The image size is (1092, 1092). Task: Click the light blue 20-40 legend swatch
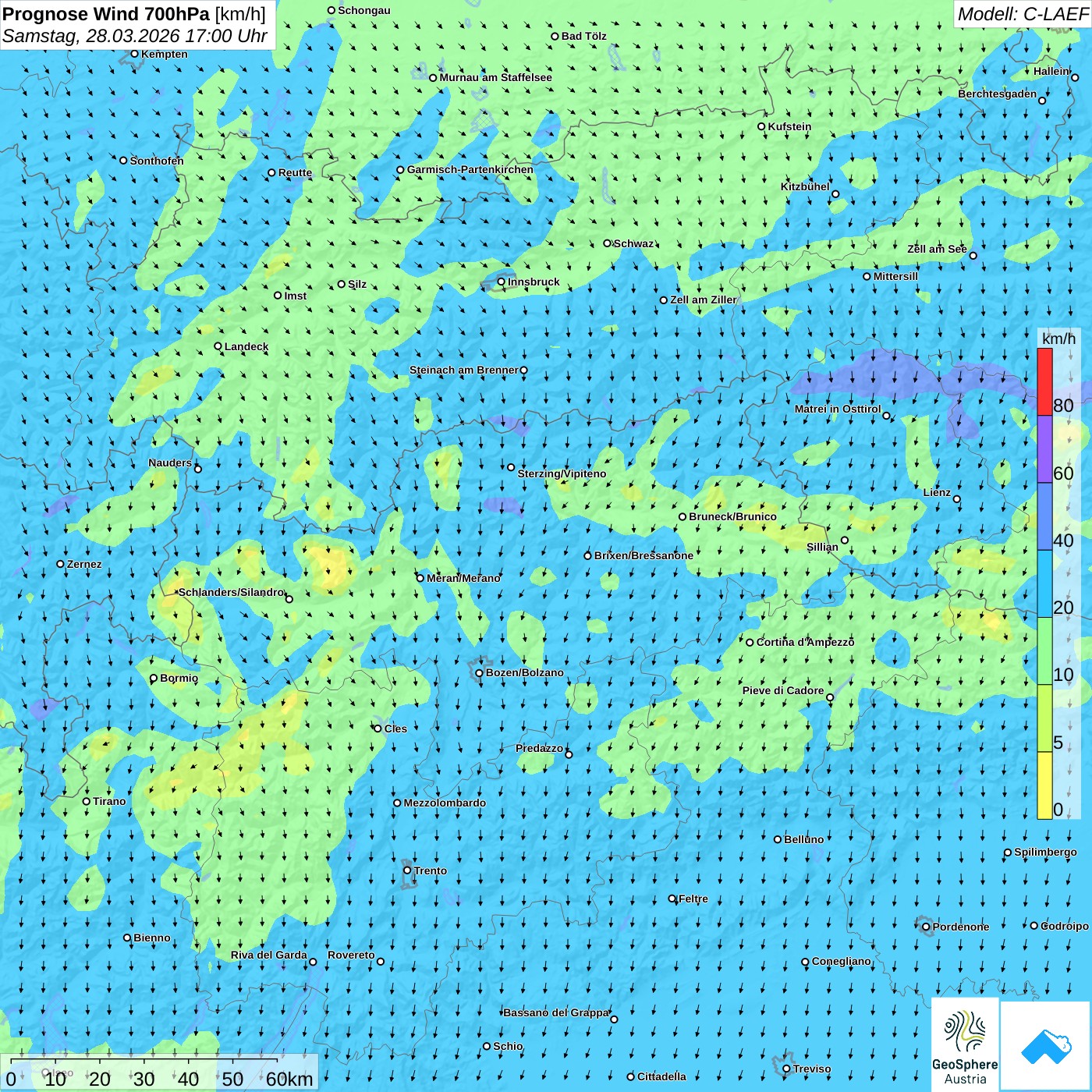pos(1044,584)
